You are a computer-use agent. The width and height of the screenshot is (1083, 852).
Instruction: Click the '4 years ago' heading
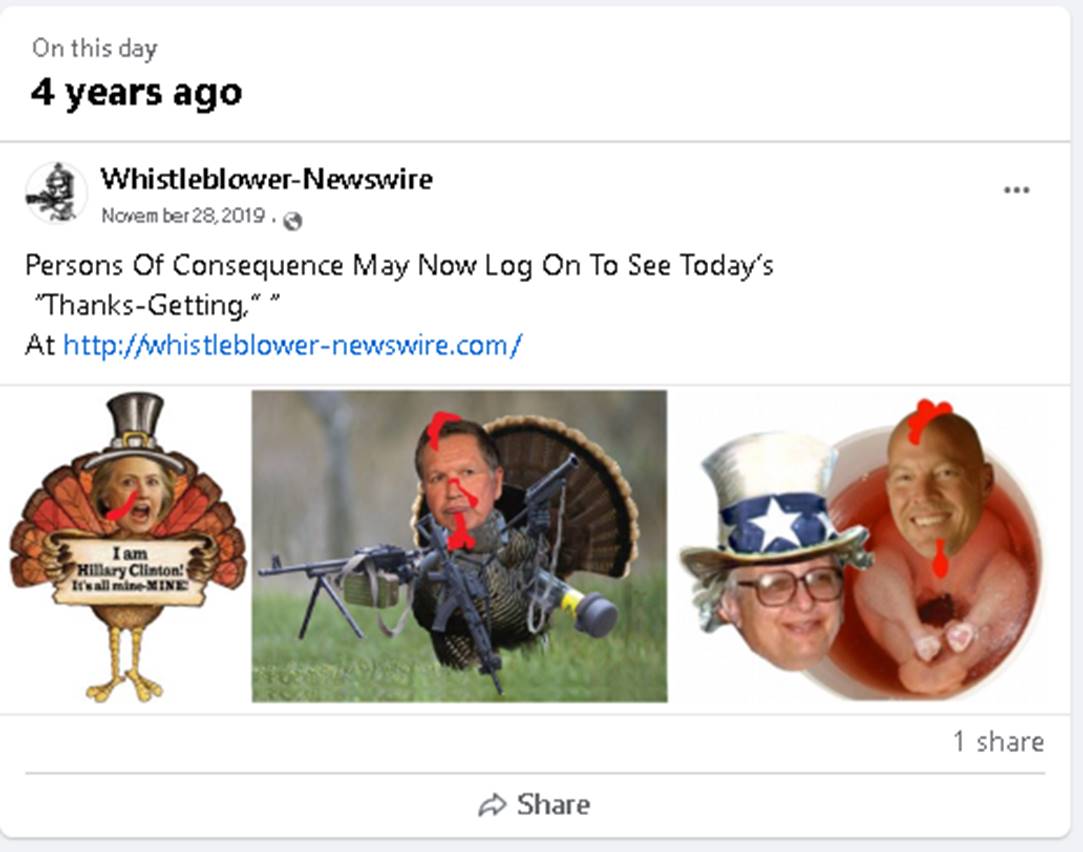tap(137, 93)
